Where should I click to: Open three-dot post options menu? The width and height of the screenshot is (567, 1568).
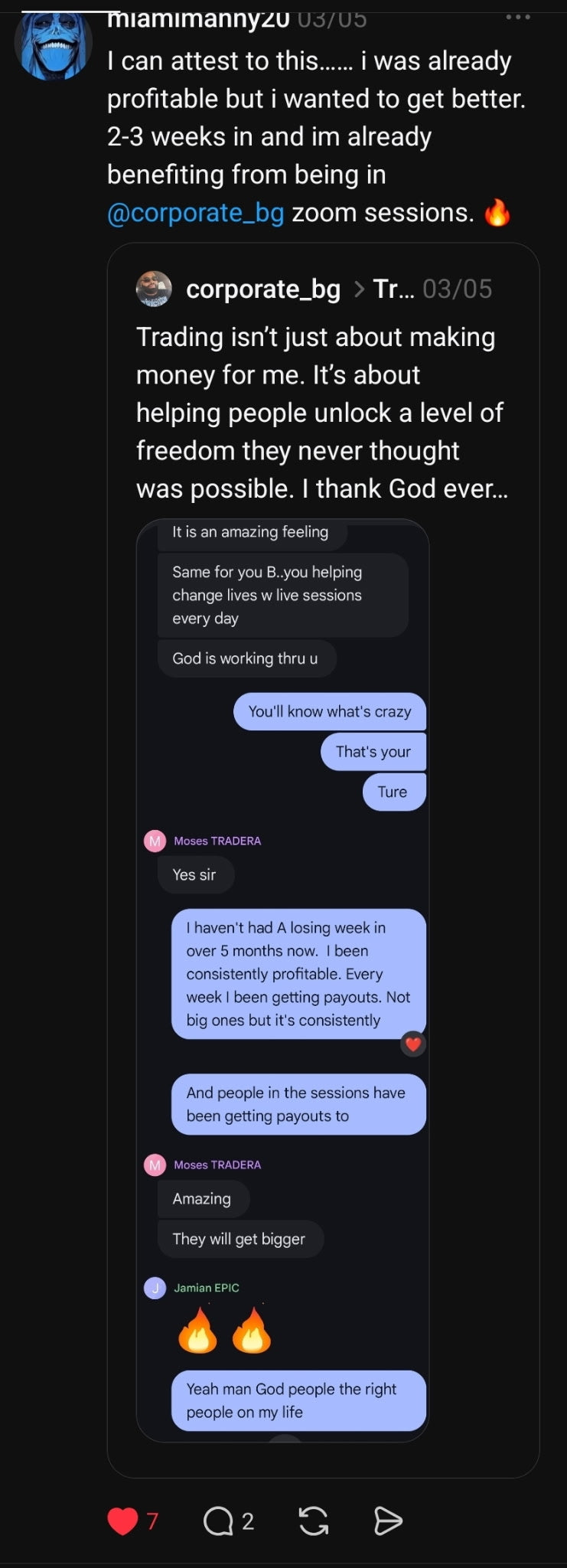518,17
